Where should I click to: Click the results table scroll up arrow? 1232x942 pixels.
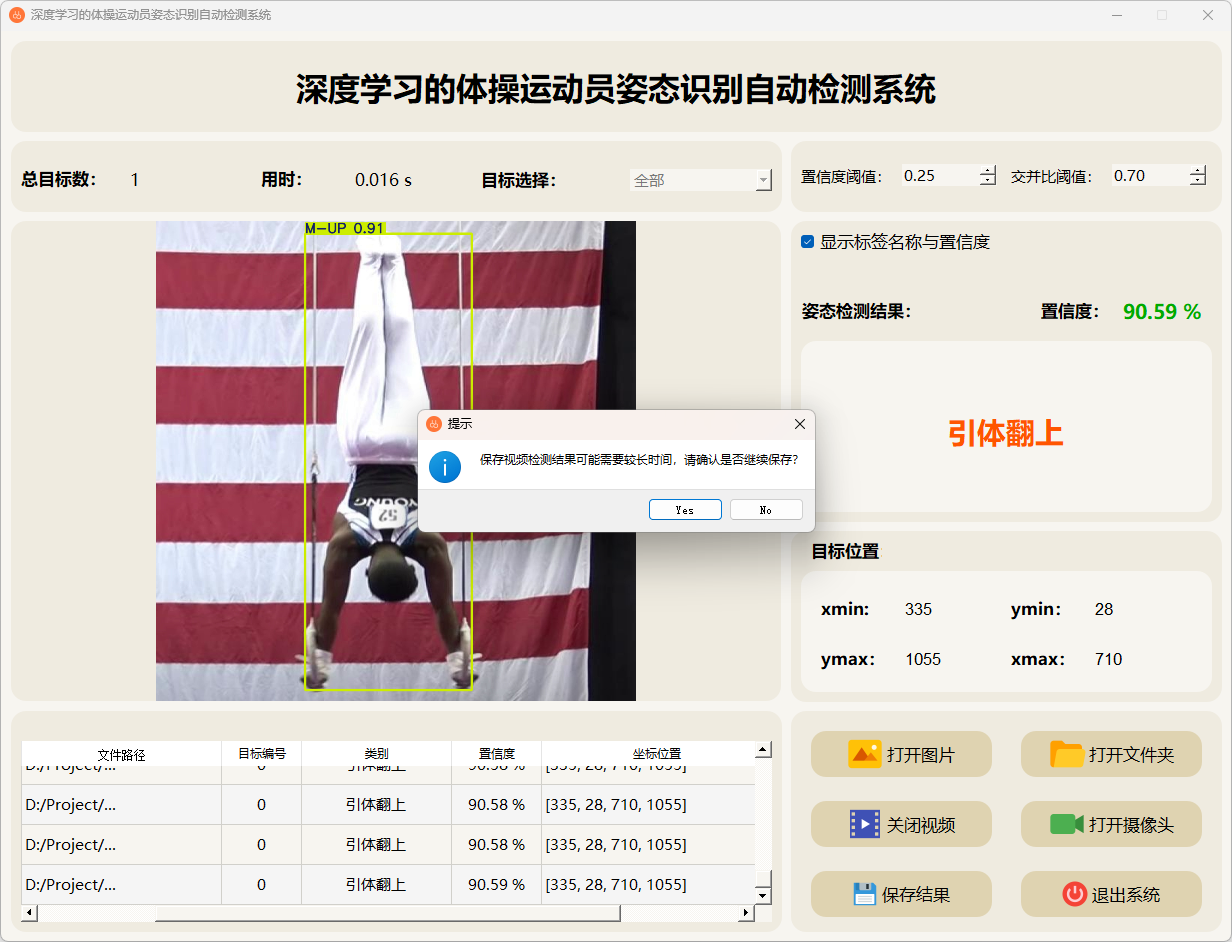(763, 750)
